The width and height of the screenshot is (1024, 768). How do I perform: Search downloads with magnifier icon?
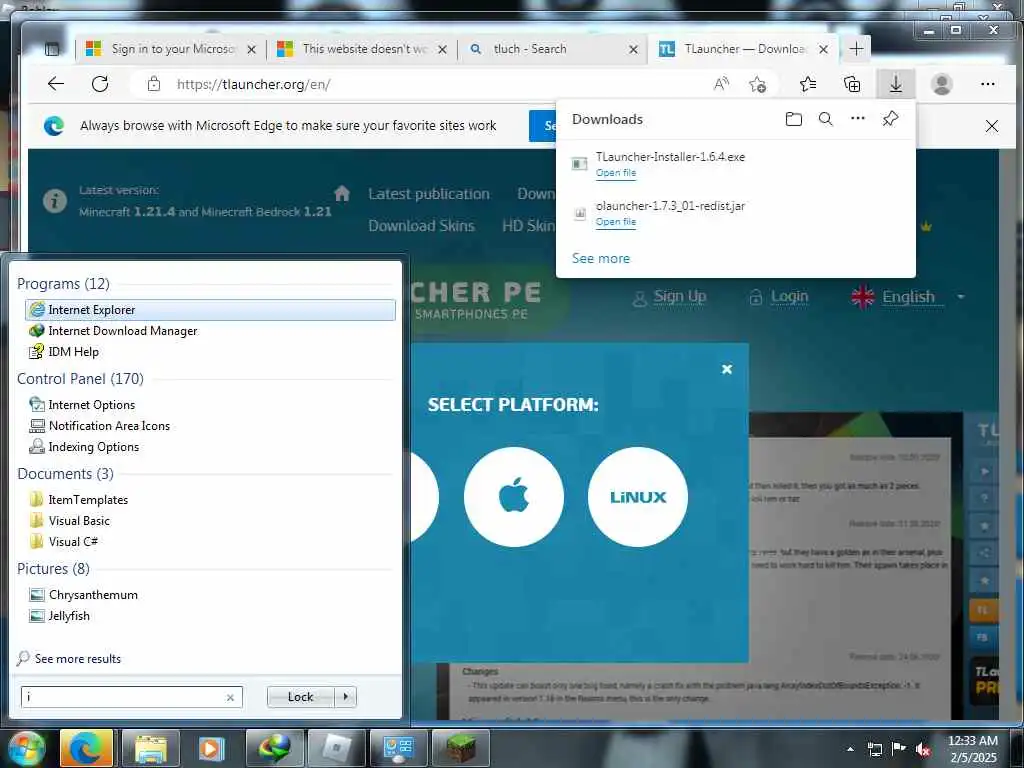click(825, 119)
